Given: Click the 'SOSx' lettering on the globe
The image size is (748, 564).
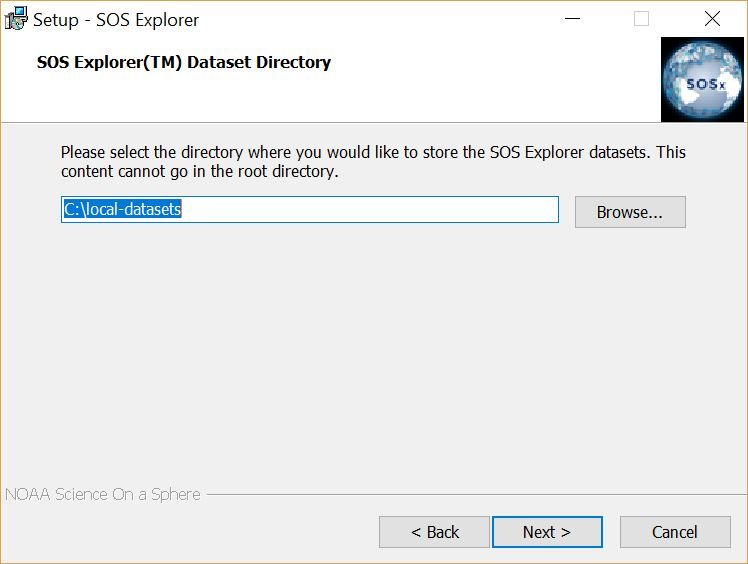Looking at the screenshot, I should 706,85.
